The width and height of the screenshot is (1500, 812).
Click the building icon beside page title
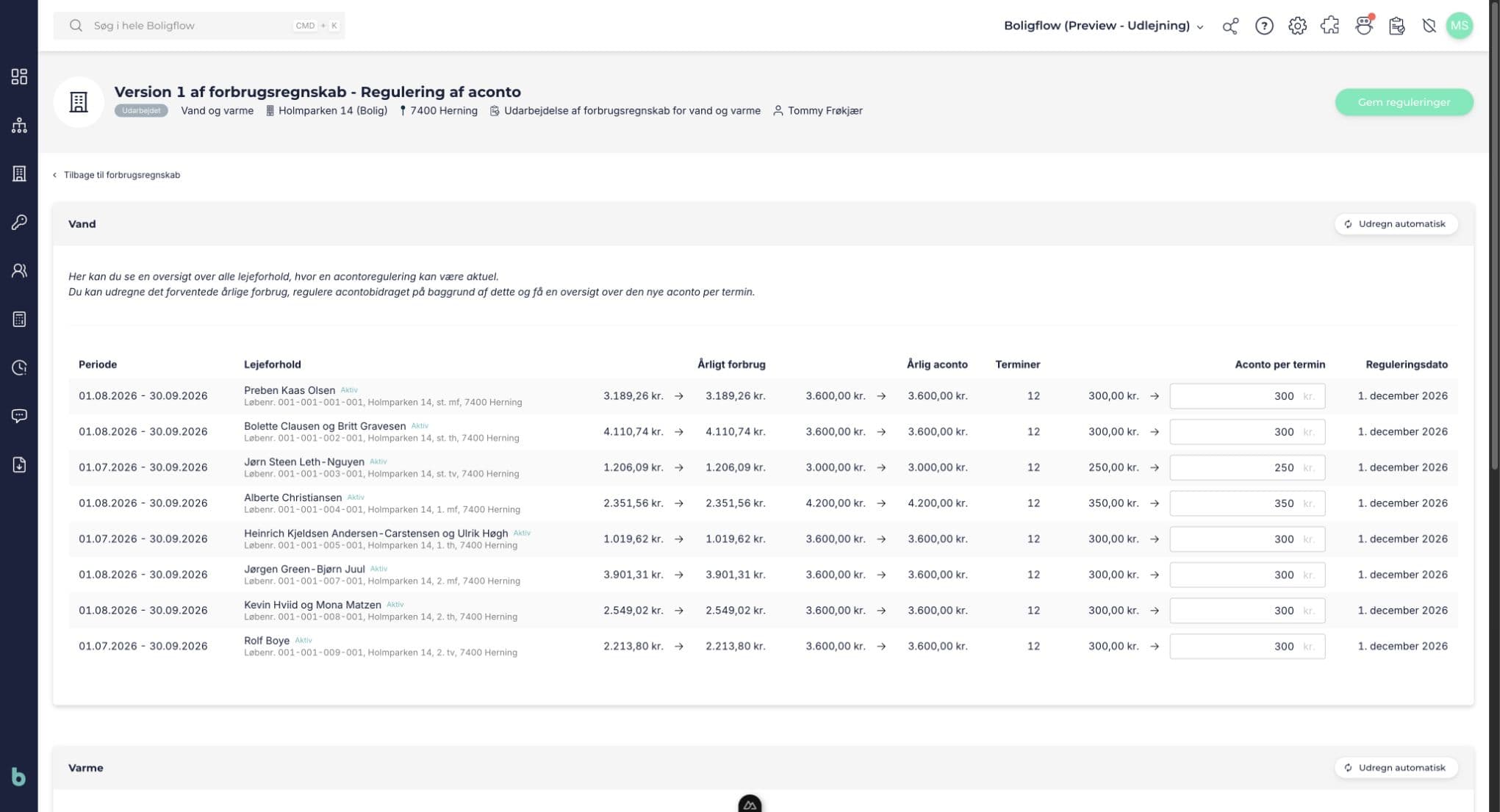click(79, 102)
